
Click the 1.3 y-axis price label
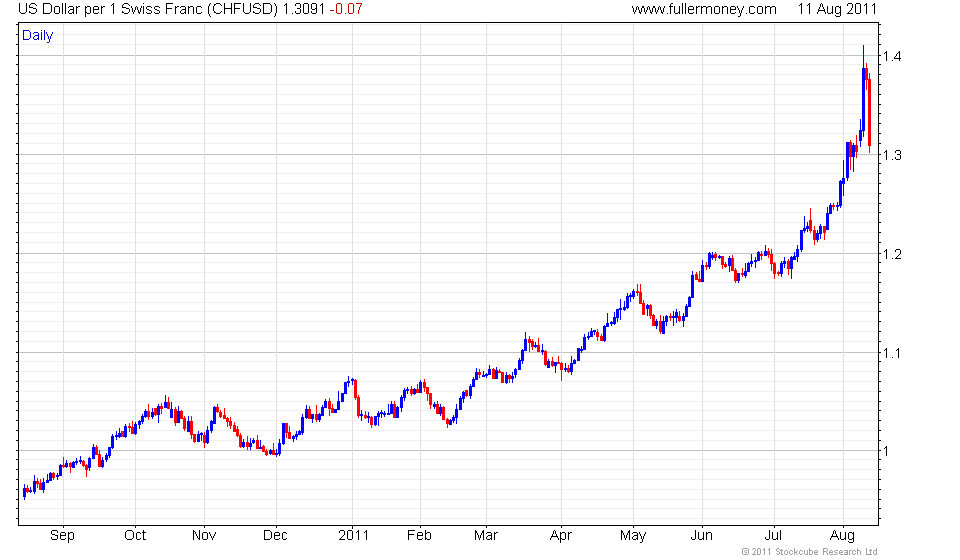(892, 155)
